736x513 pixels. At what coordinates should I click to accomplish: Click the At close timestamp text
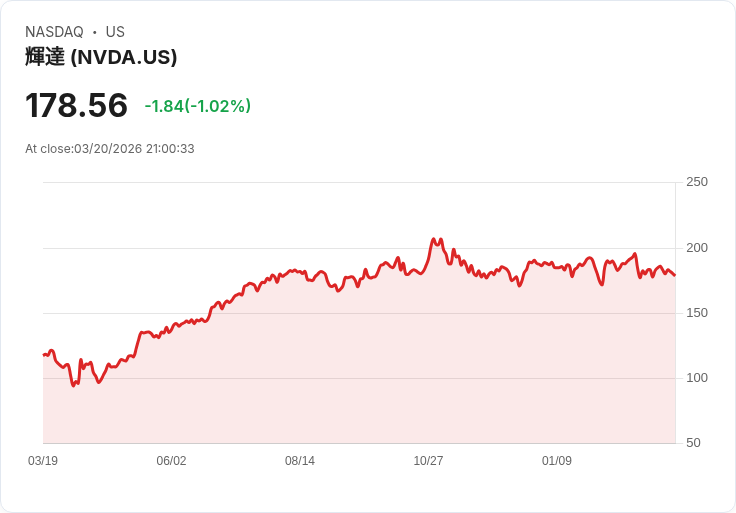point(110,149)
